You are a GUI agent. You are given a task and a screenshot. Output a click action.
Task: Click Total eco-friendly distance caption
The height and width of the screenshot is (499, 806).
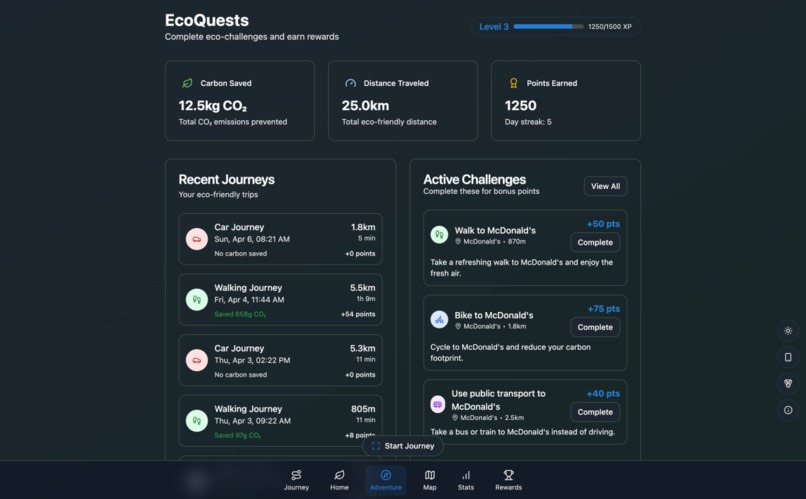[x=389, y=122]
